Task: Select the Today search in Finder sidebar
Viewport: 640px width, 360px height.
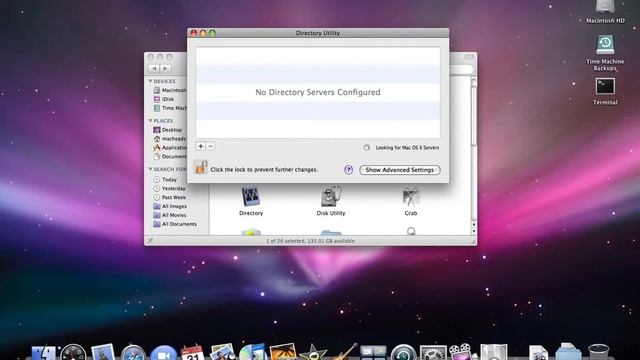Action: 165,180
